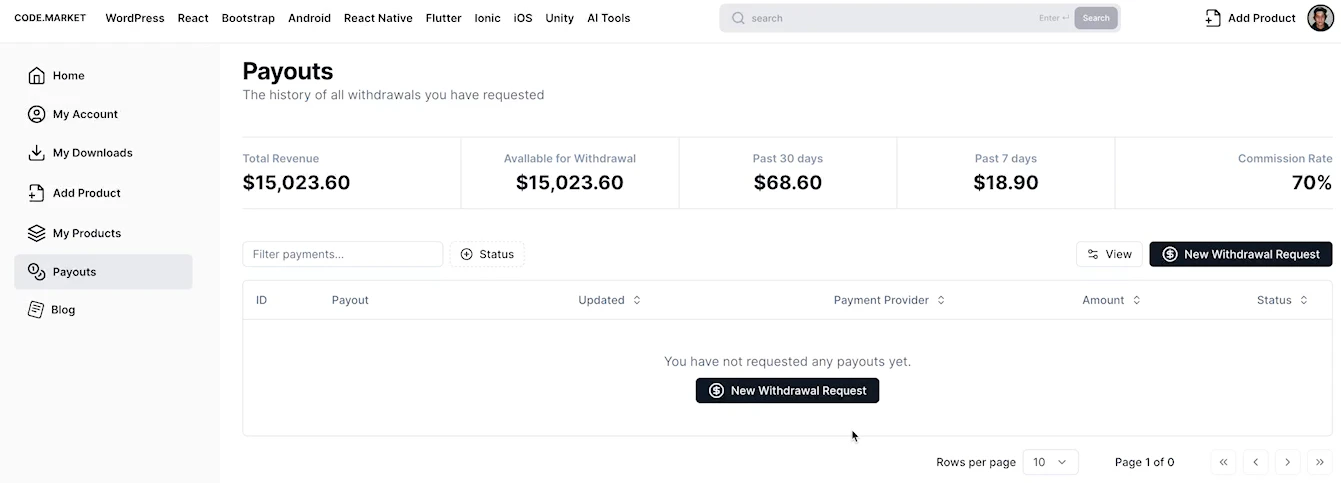Click the My Products layers icon
This screenshot has height=483, width=1341.
click(x=37, y=233)
